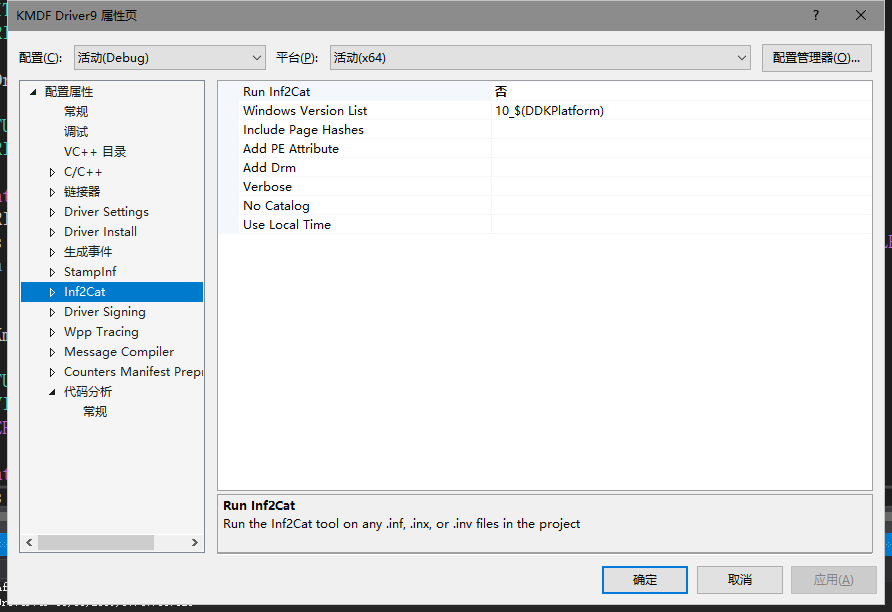Select 常规 under 代码分析

[x=95, y=412]
